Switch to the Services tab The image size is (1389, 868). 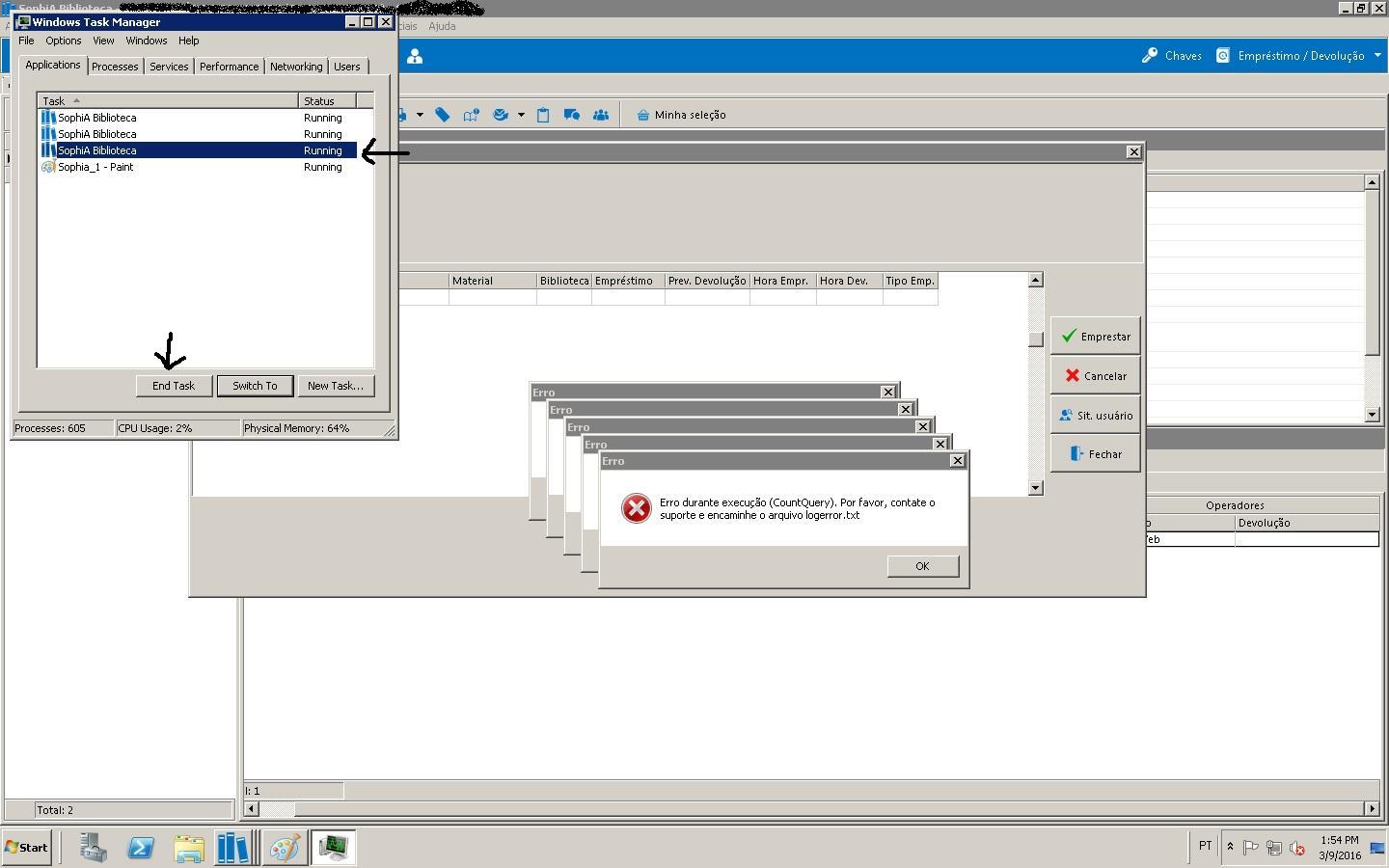tap(169, 67)
